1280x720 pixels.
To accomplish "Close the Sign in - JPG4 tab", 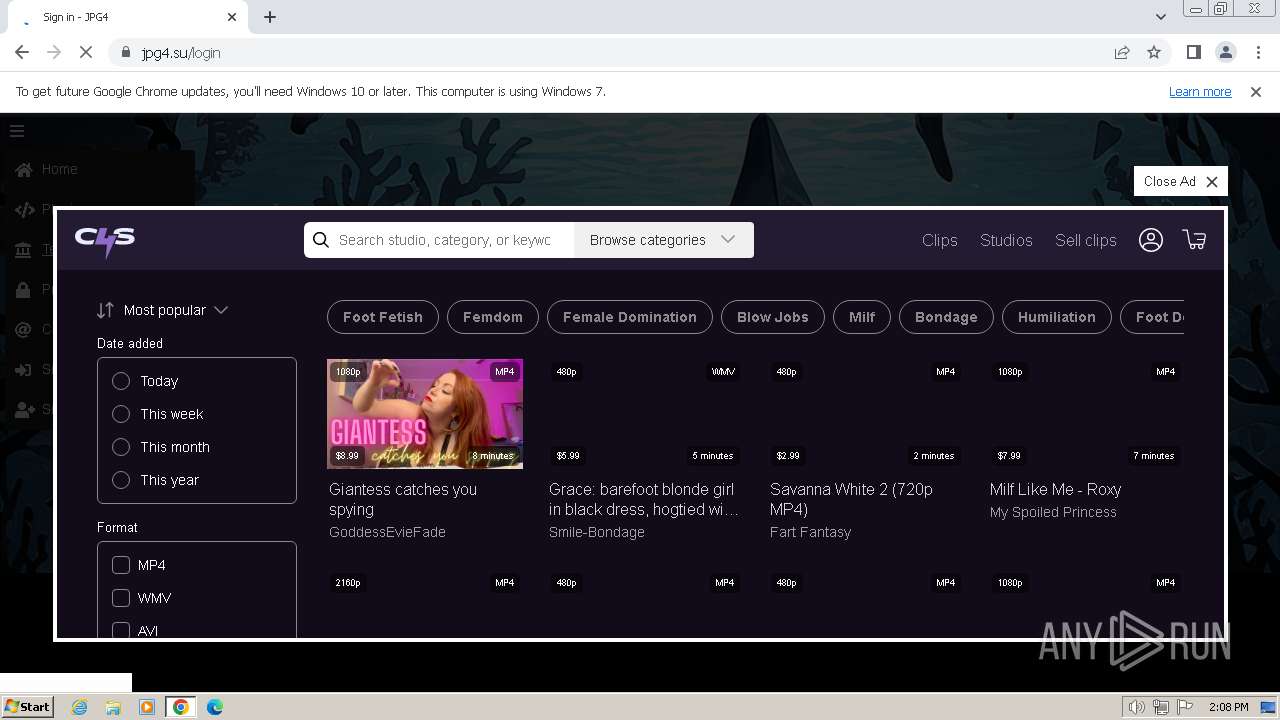I will (x=232, y=17).
